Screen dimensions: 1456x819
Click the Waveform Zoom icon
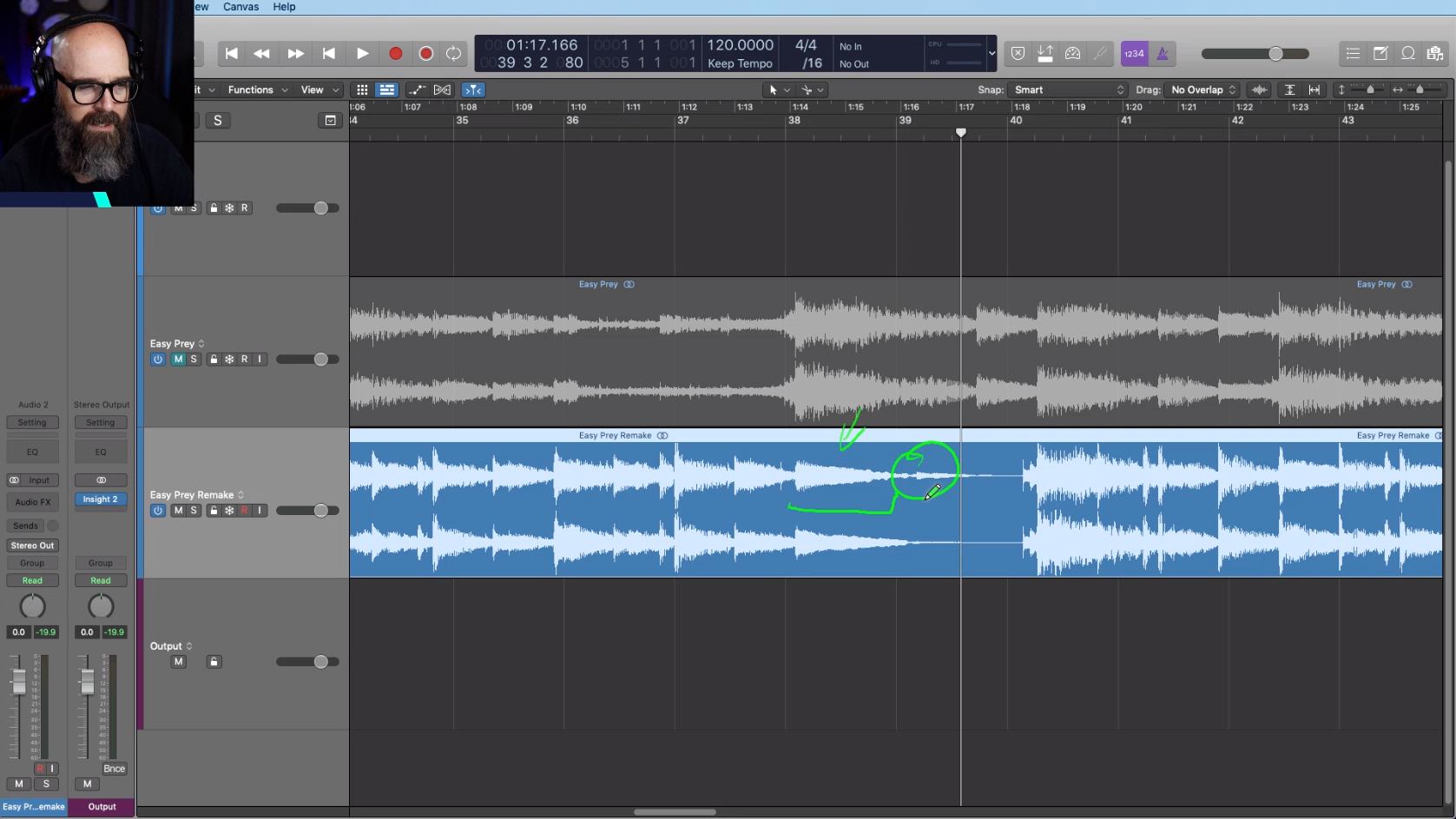[1259, 90]
